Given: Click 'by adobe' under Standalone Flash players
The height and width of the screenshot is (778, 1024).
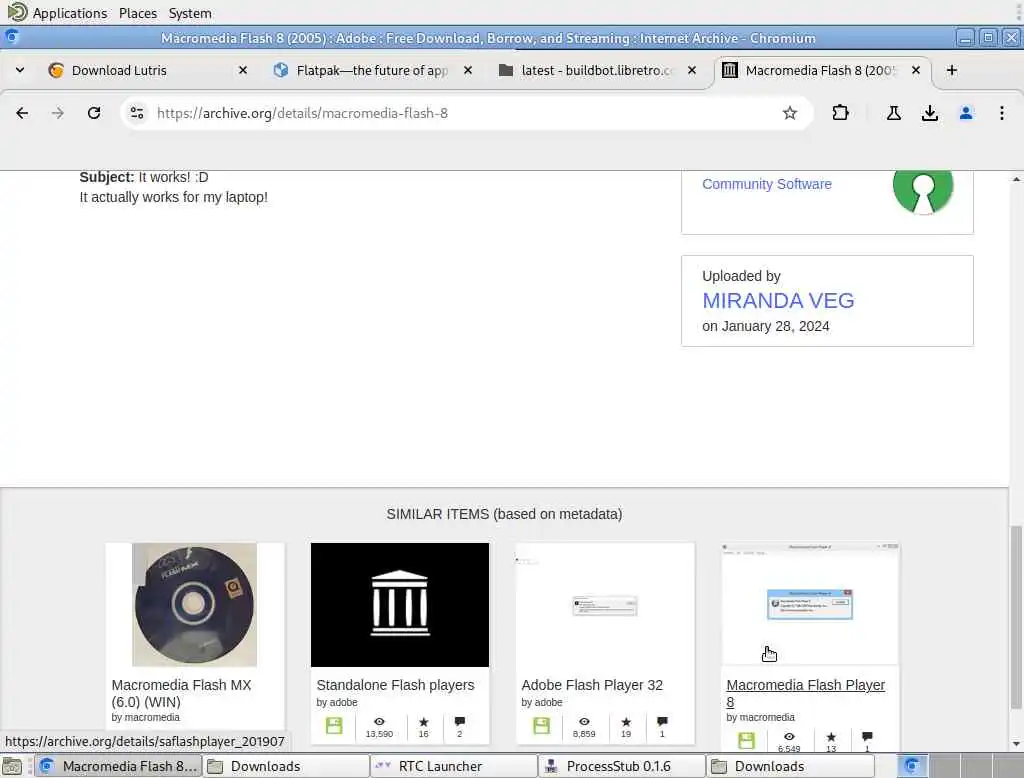Looking at the screenshot, I should click(x=336, y=702).
